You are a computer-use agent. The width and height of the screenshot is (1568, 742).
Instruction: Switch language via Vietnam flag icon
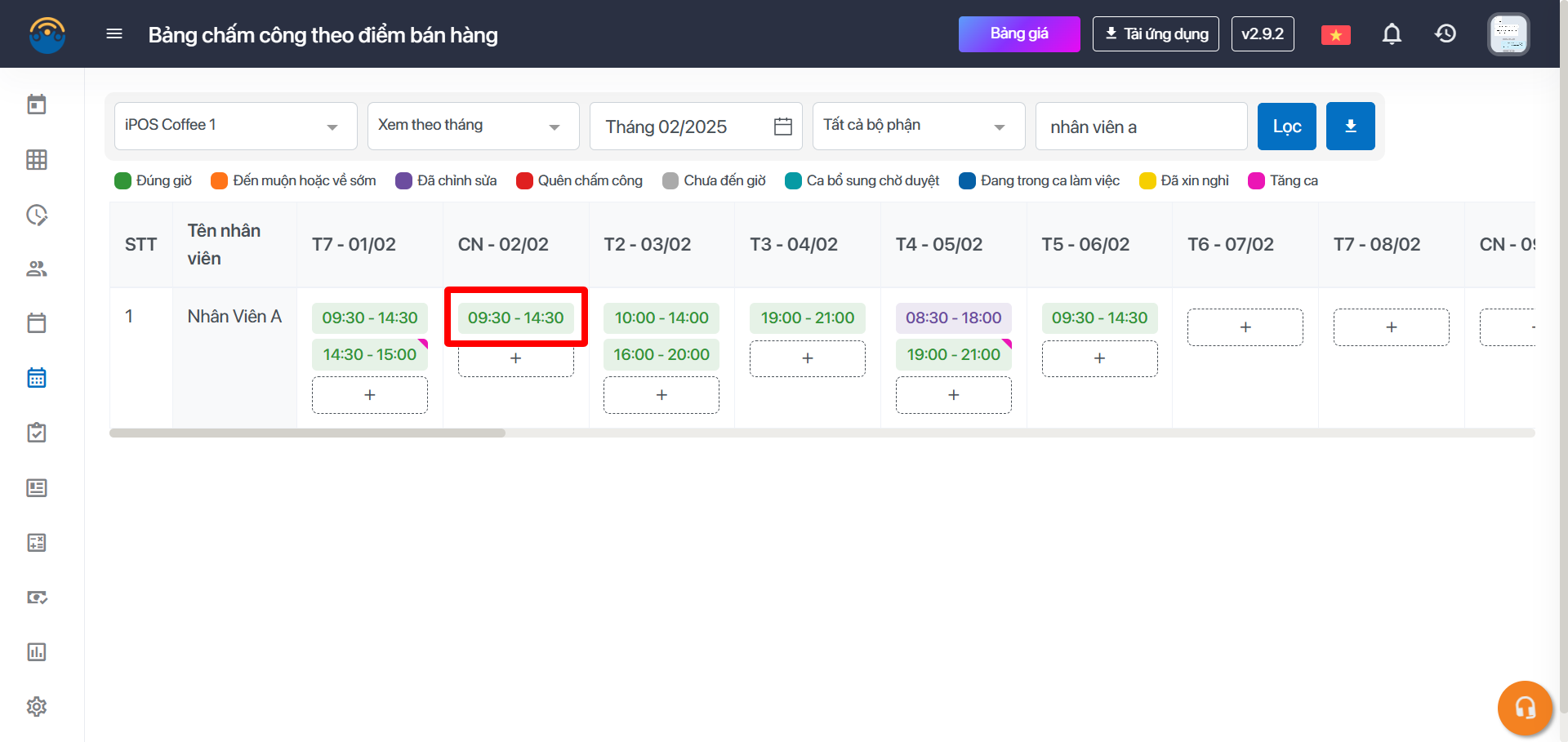coord(1335,35)
